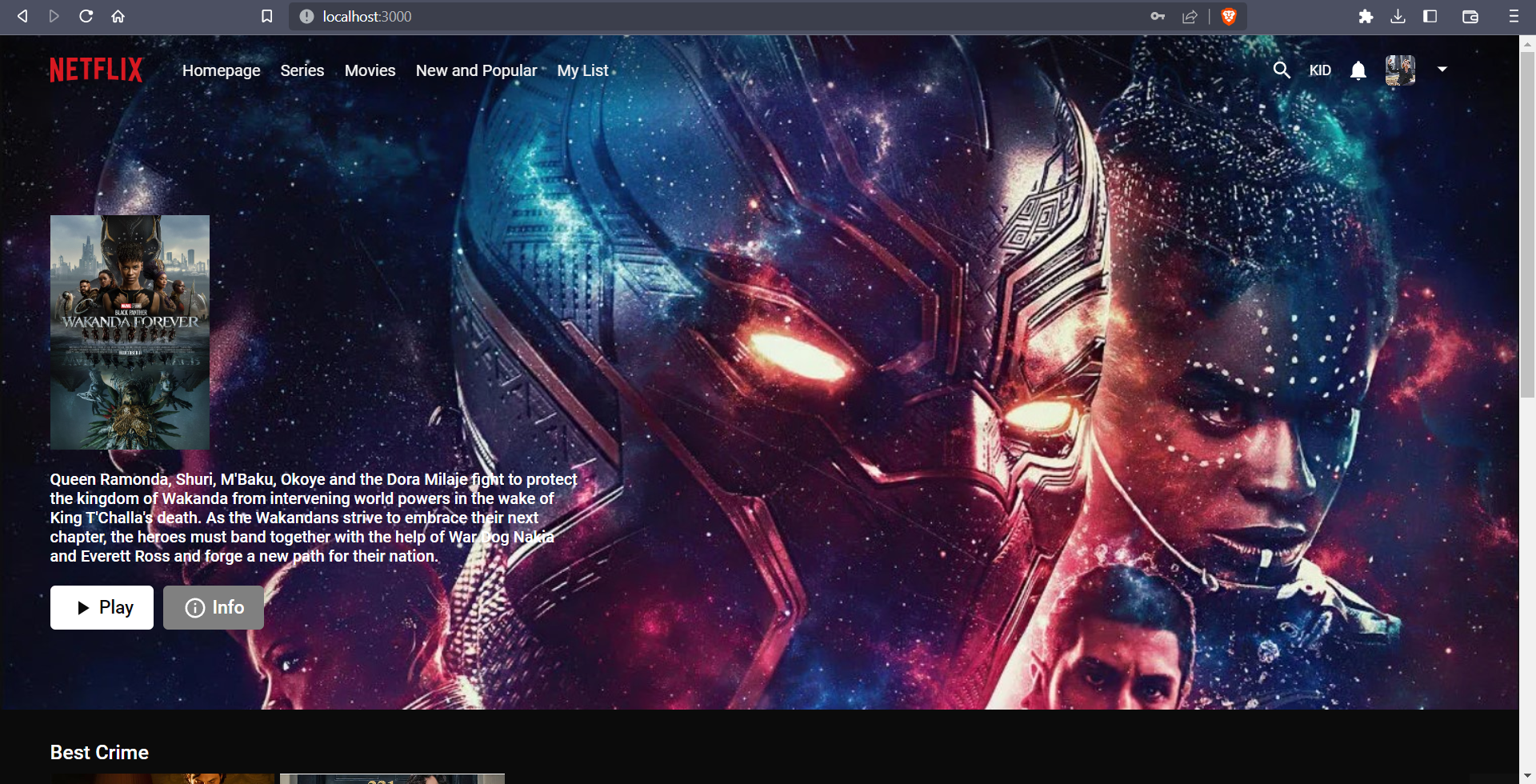
Task: Bookmark this page
Action: click(267, 16)
